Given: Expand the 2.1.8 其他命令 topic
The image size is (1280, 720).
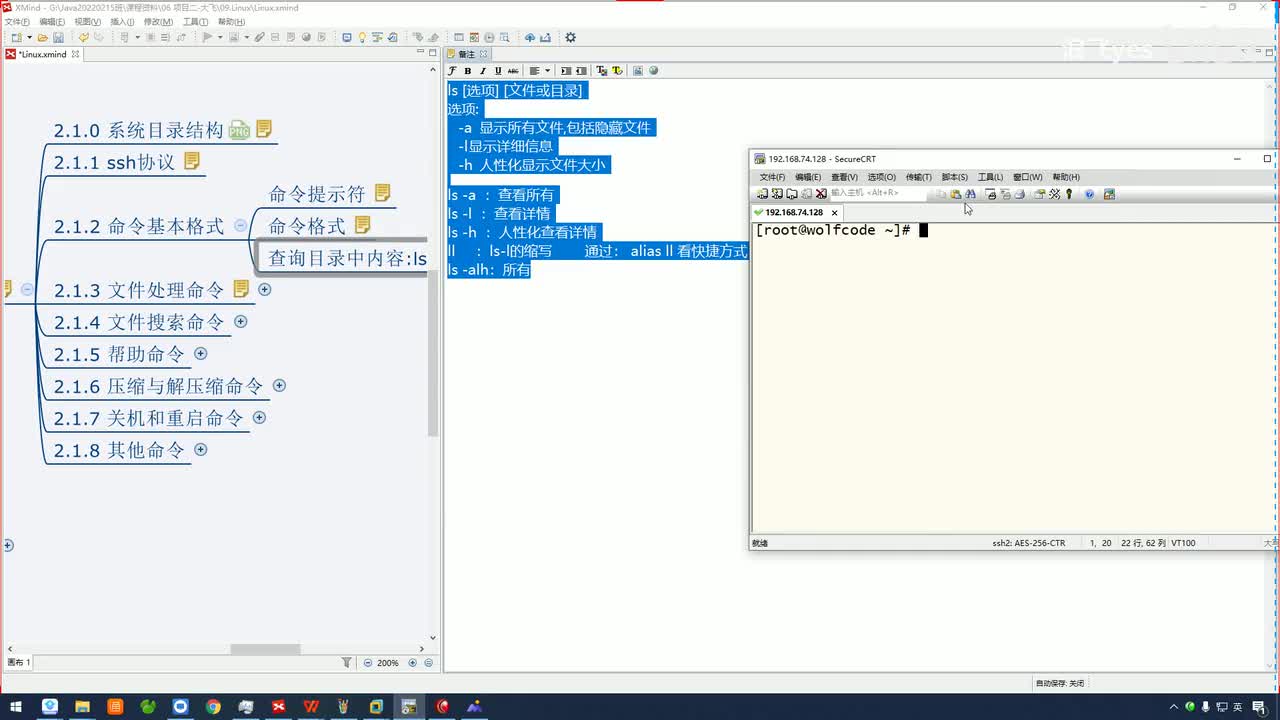Looking at the screenshot, I should click(200, 449).
